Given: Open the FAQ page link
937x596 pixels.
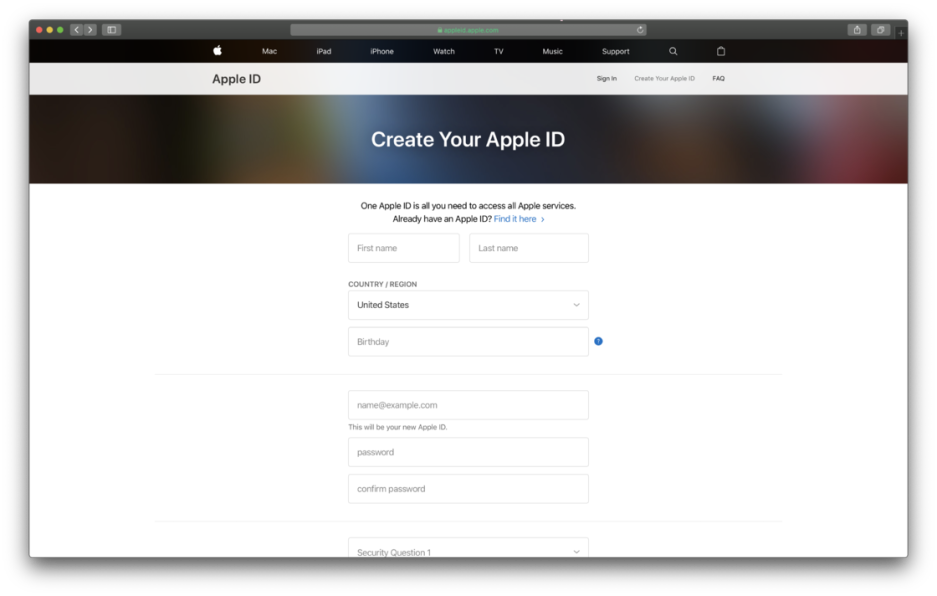Looking at the screenshot, I should (x=718, y=78).
